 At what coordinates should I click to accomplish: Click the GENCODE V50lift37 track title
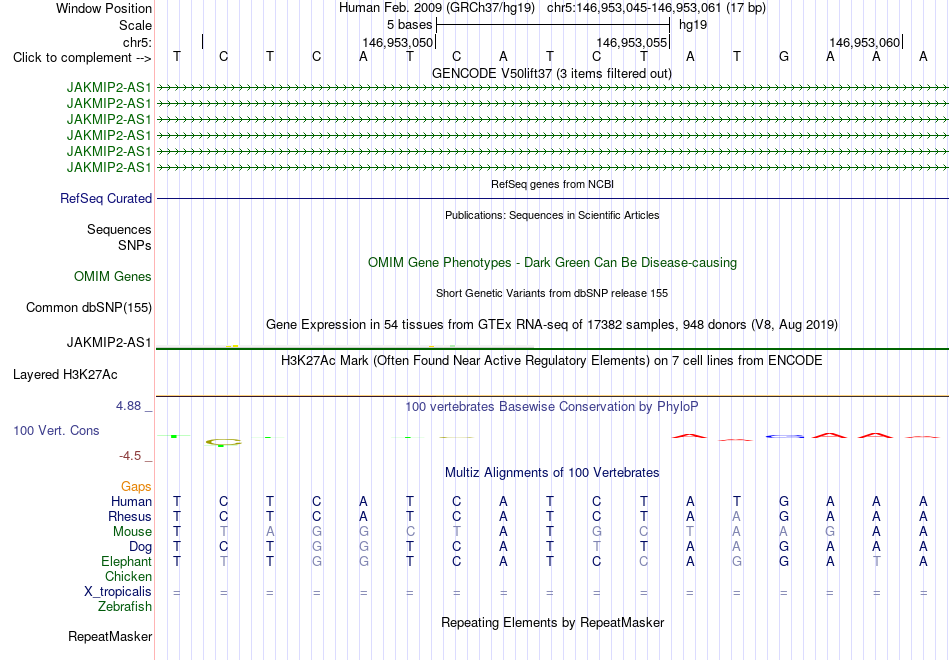click(552, 74)
